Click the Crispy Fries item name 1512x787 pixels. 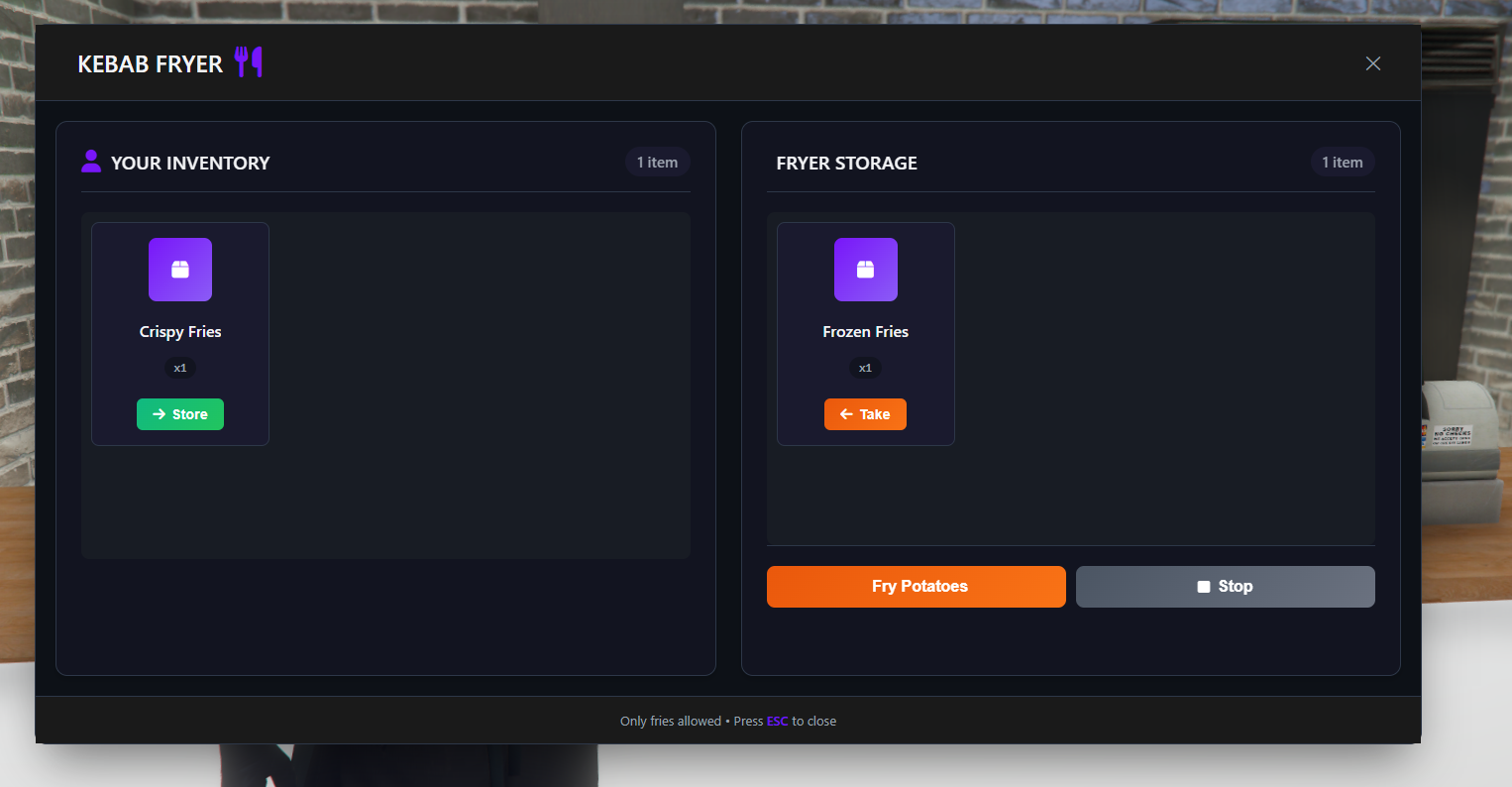coord(180,332)
